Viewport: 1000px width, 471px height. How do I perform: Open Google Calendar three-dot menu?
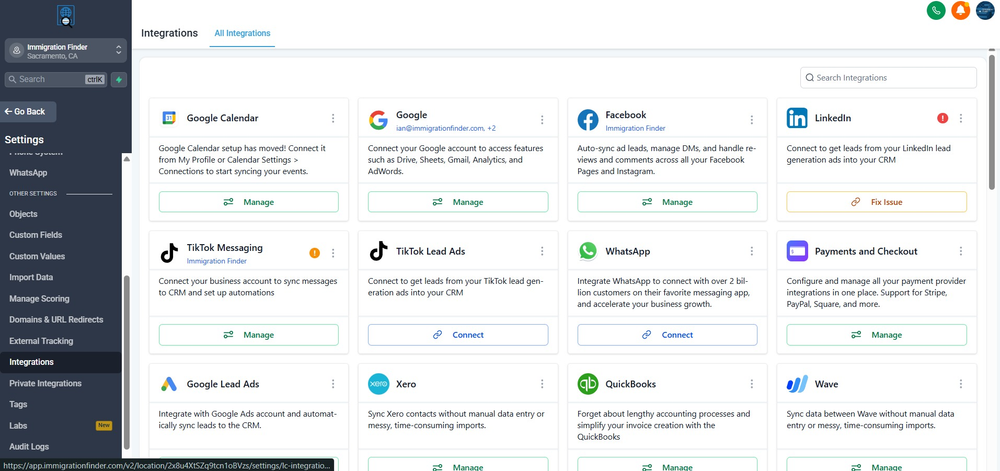[333, 118]
